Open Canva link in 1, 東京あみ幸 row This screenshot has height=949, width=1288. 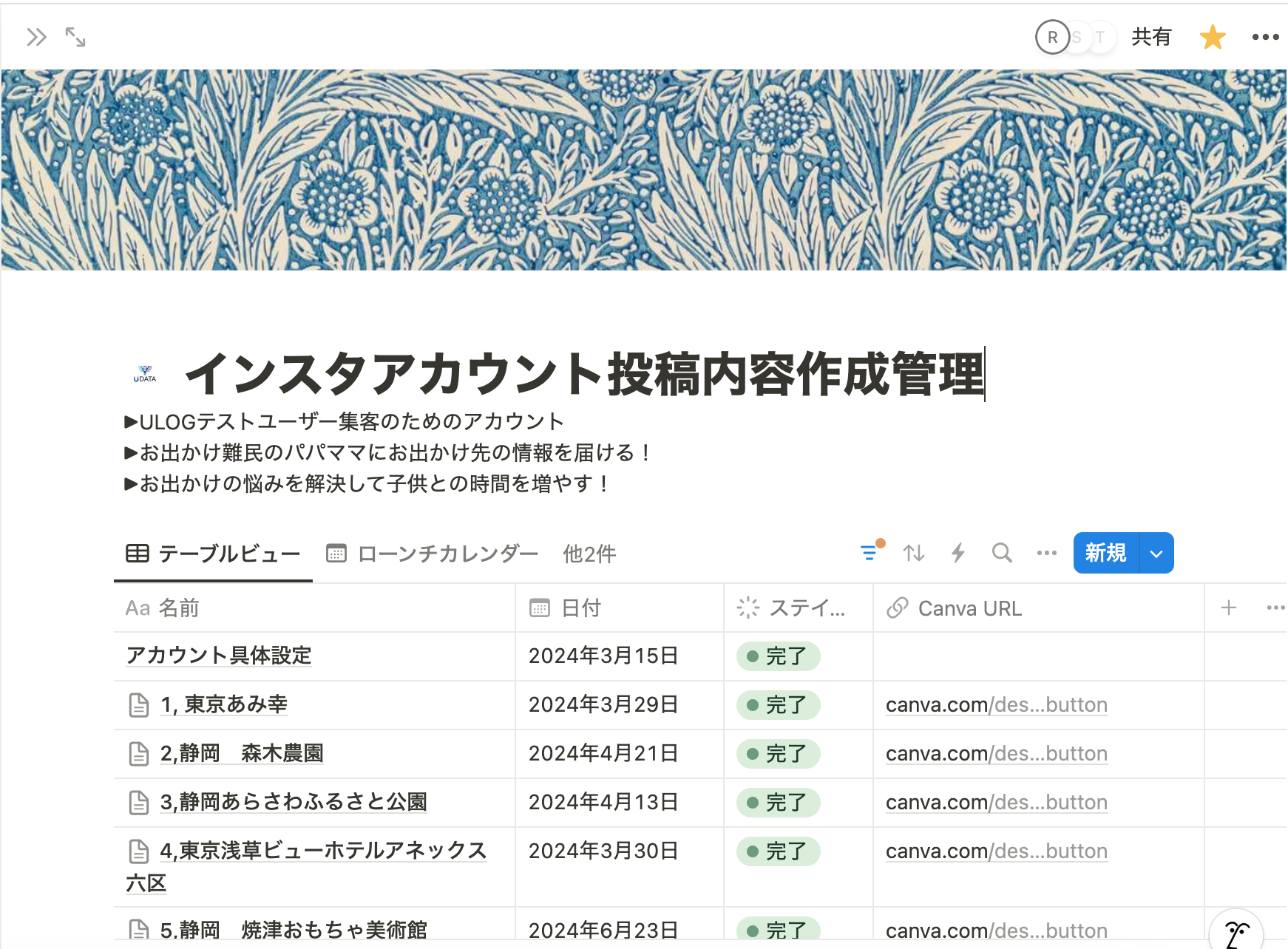(997, 705)
